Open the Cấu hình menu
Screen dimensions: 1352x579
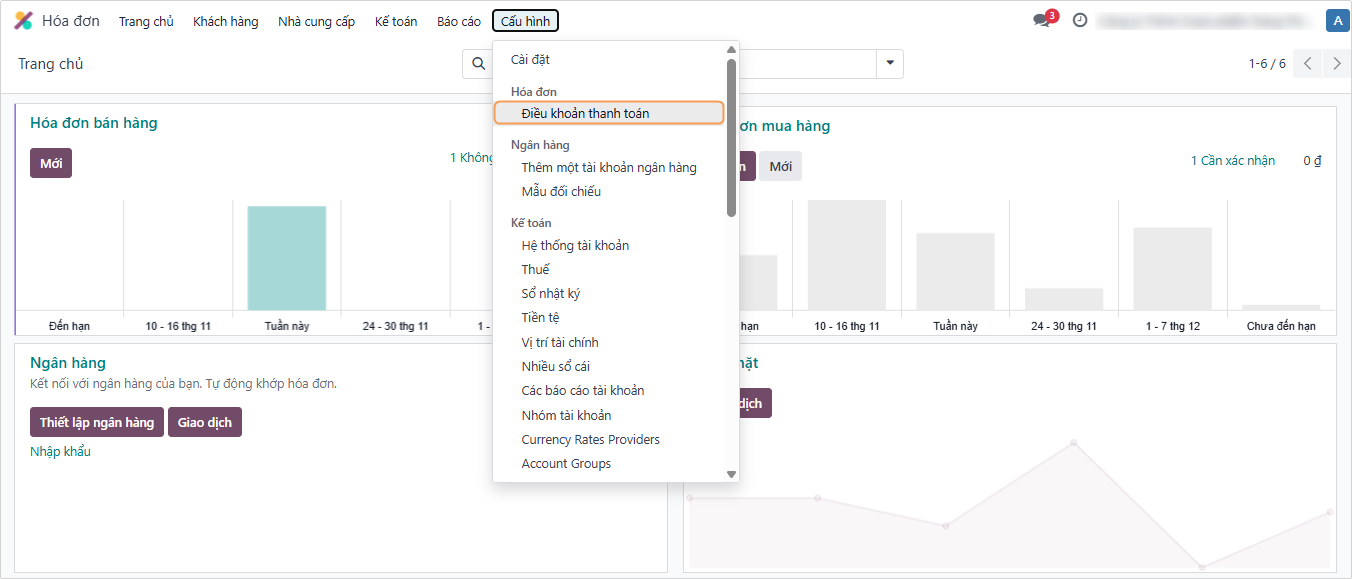[525, 21]
